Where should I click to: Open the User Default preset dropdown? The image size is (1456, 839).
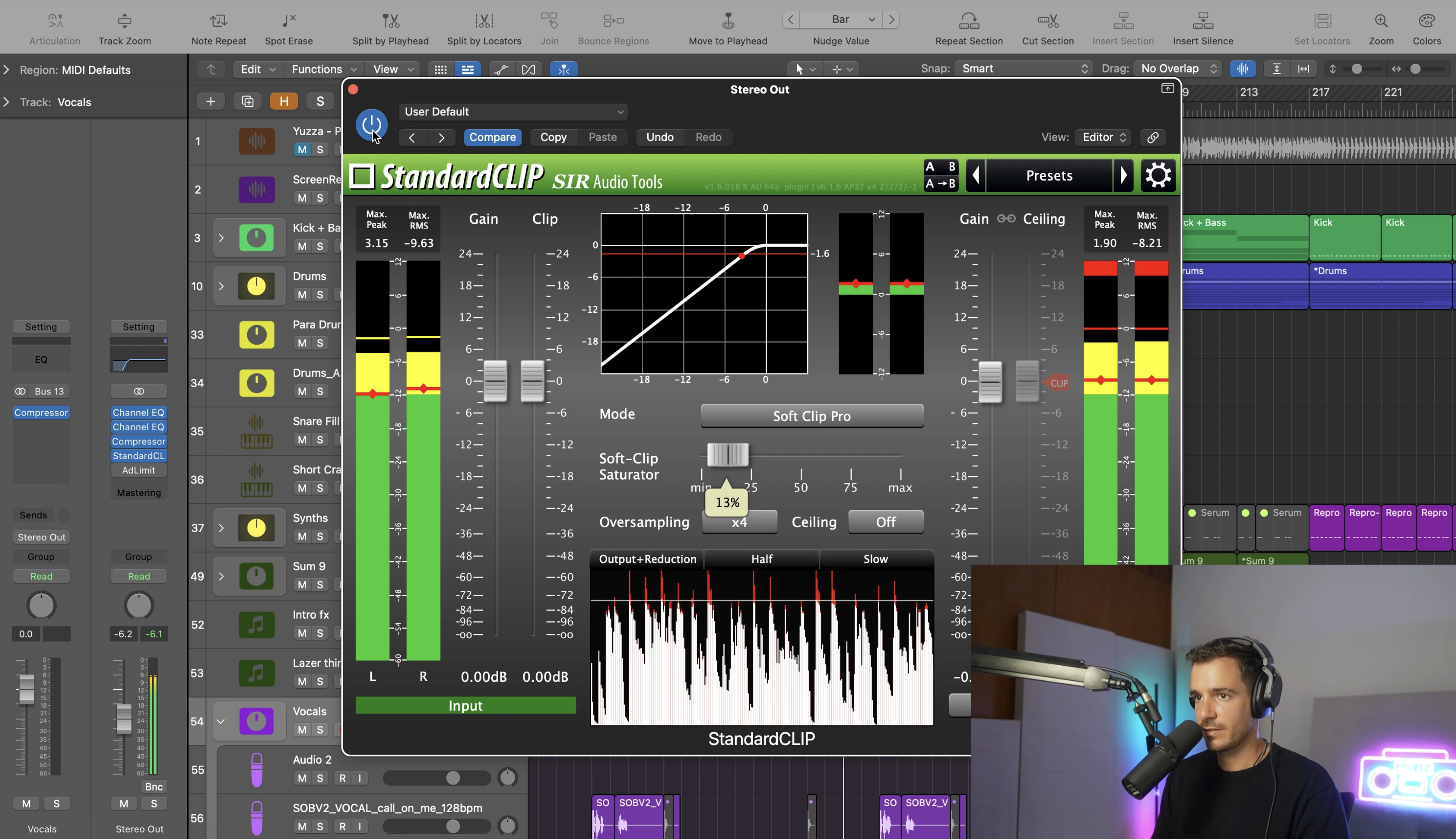pos(513,112)
